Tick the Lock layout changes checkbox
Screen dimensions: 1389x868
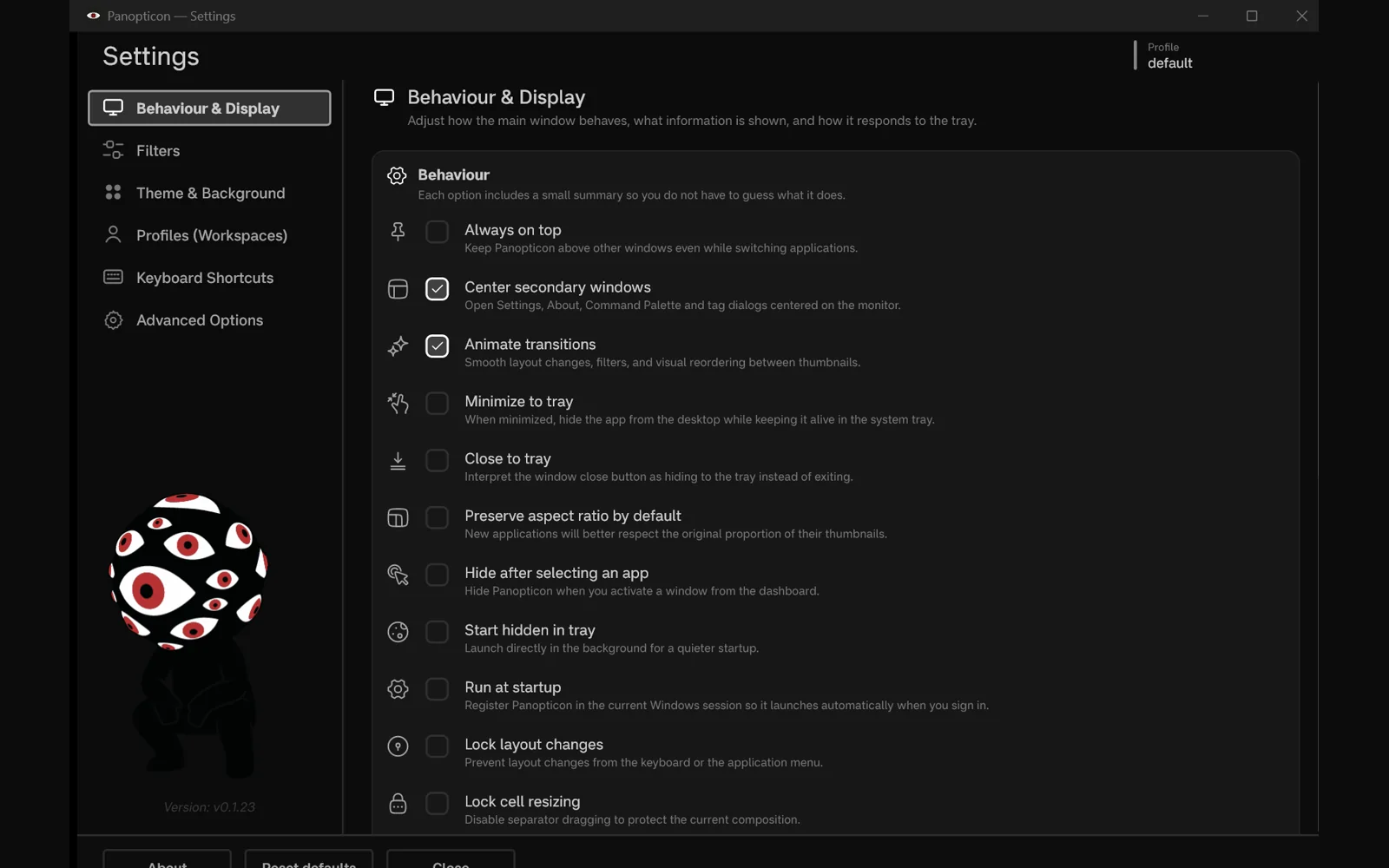(x=437, y=746)
